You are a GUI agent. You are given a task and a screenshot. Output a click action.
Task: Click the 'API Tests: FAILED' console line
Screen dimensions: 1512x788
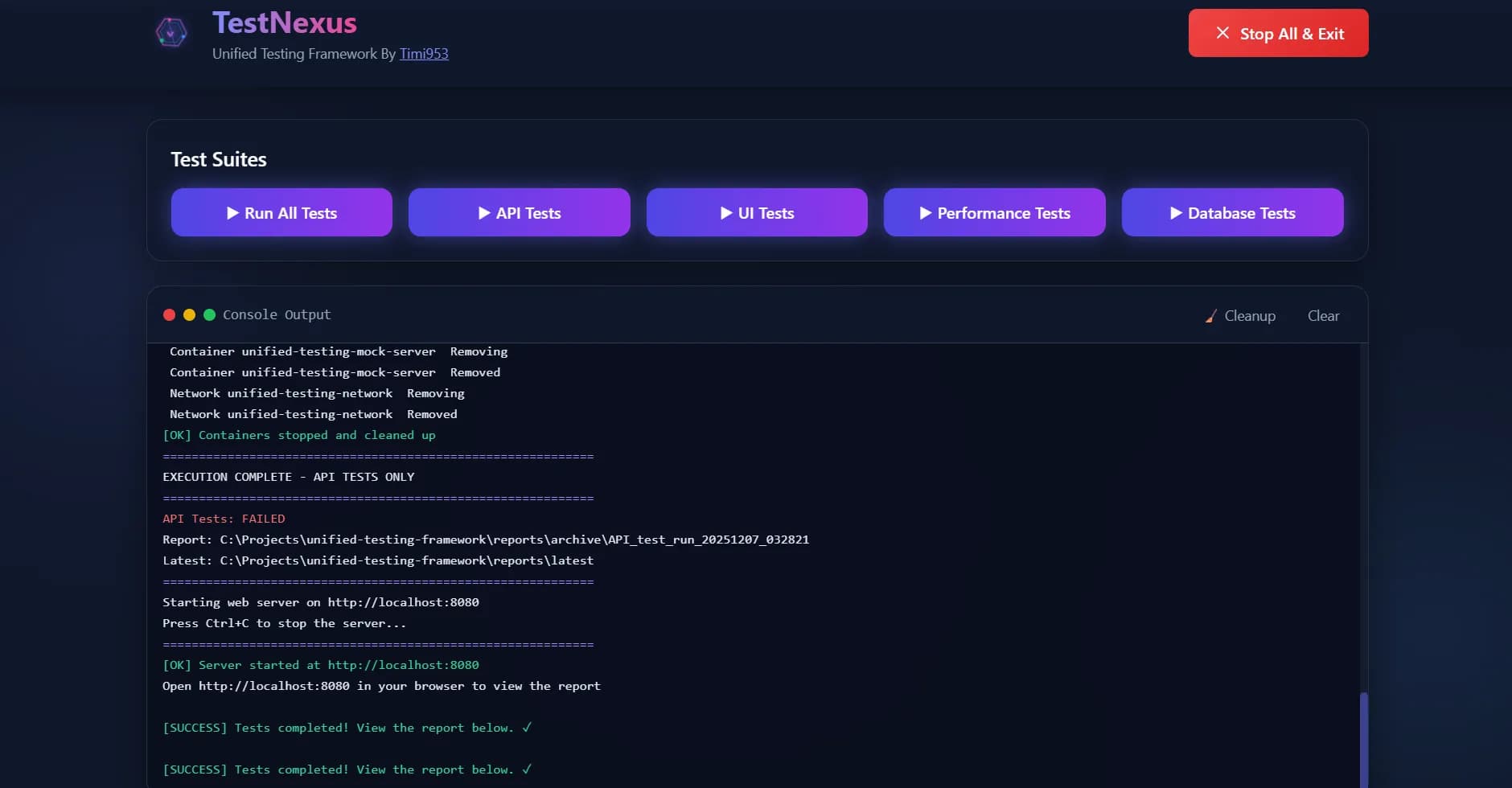click(x=224, y=519)
